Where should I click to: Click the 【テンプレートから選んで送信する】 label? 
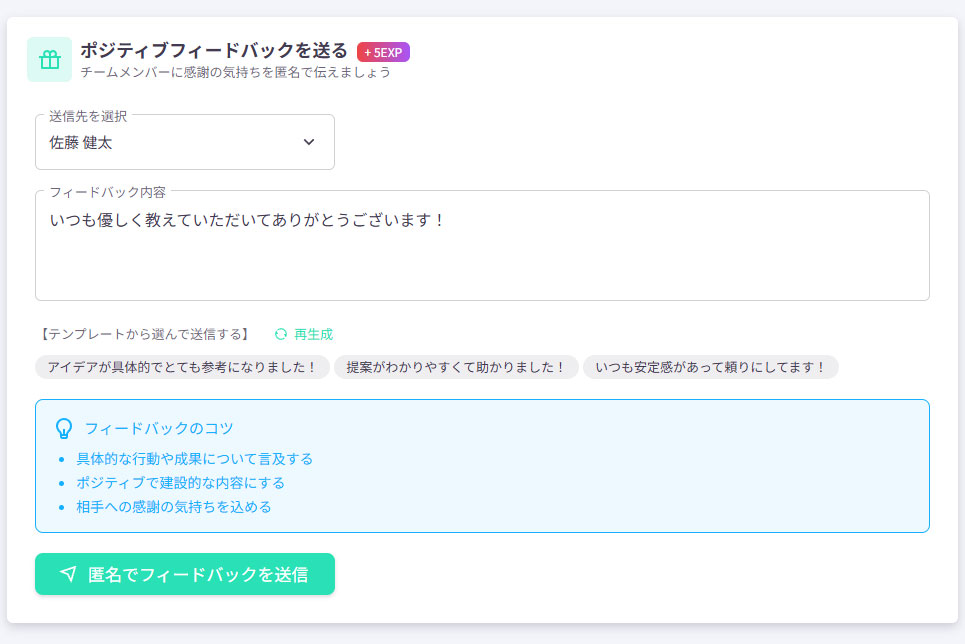point(145,334)
